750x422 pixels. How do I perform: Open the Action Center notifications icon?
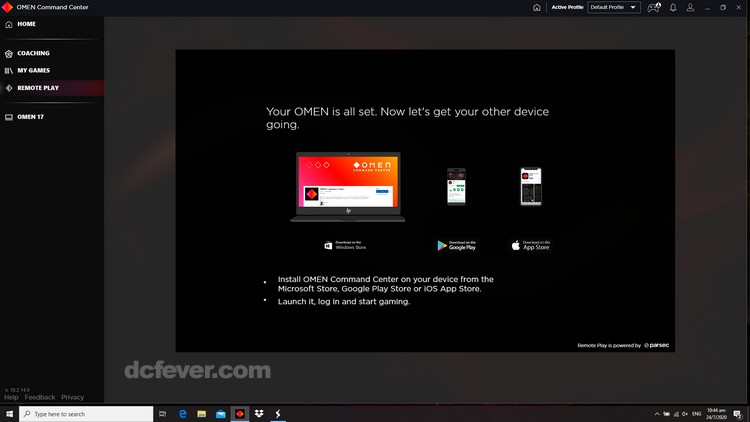coord(737,414)
